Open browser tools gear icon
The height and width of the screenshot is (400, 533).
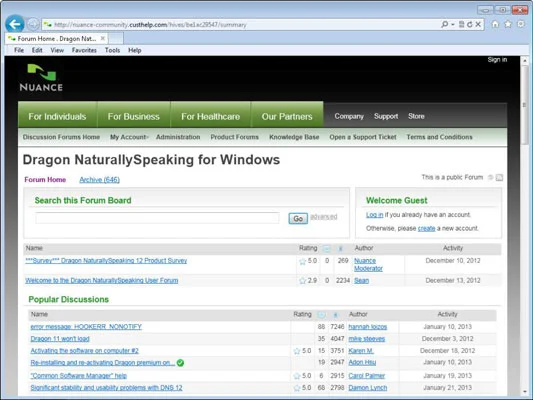520,24
